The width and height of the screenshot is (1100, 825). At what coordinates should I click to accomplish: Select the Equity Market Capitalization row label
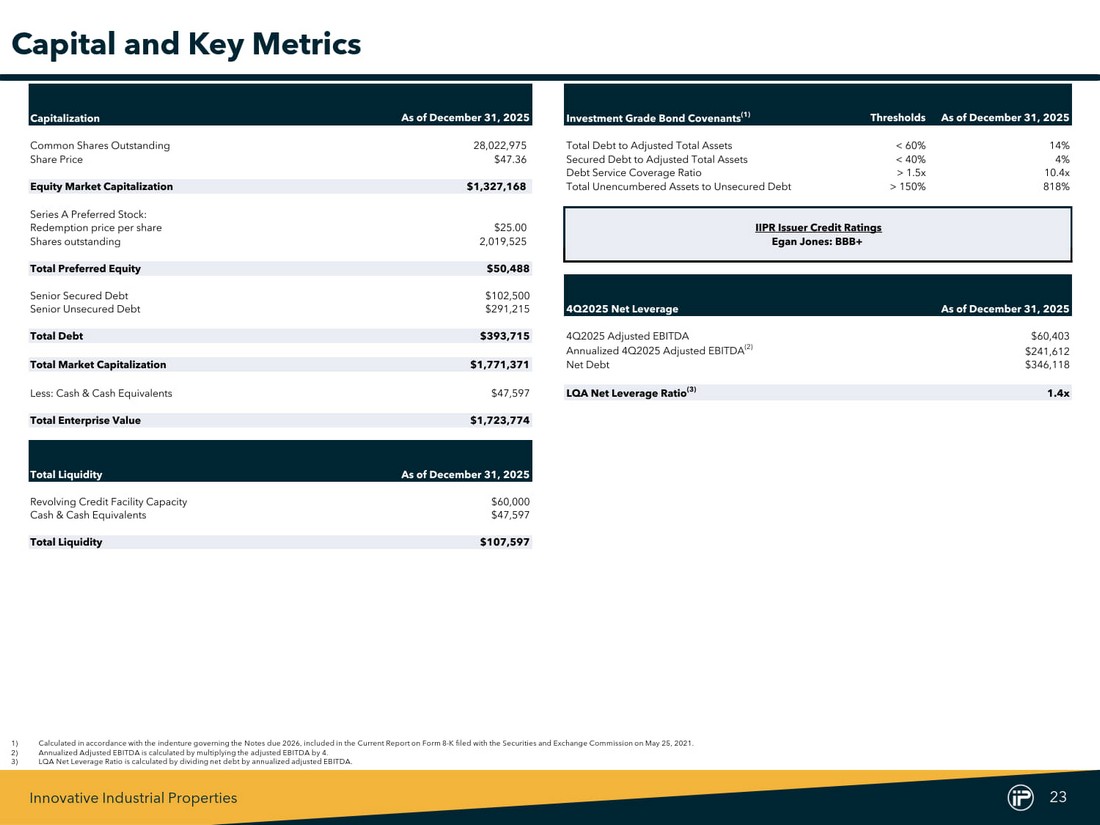[101, 187]
